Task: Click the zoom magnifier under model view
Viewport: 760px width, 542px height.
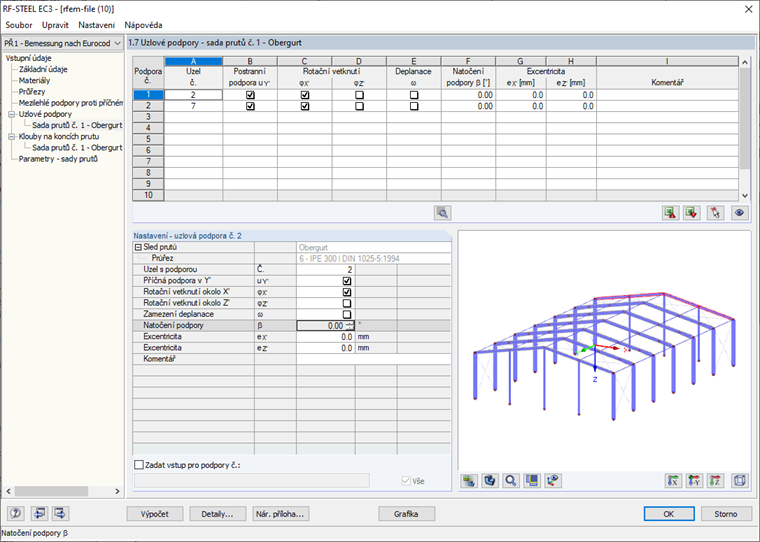Action: (x=510, y=480)
